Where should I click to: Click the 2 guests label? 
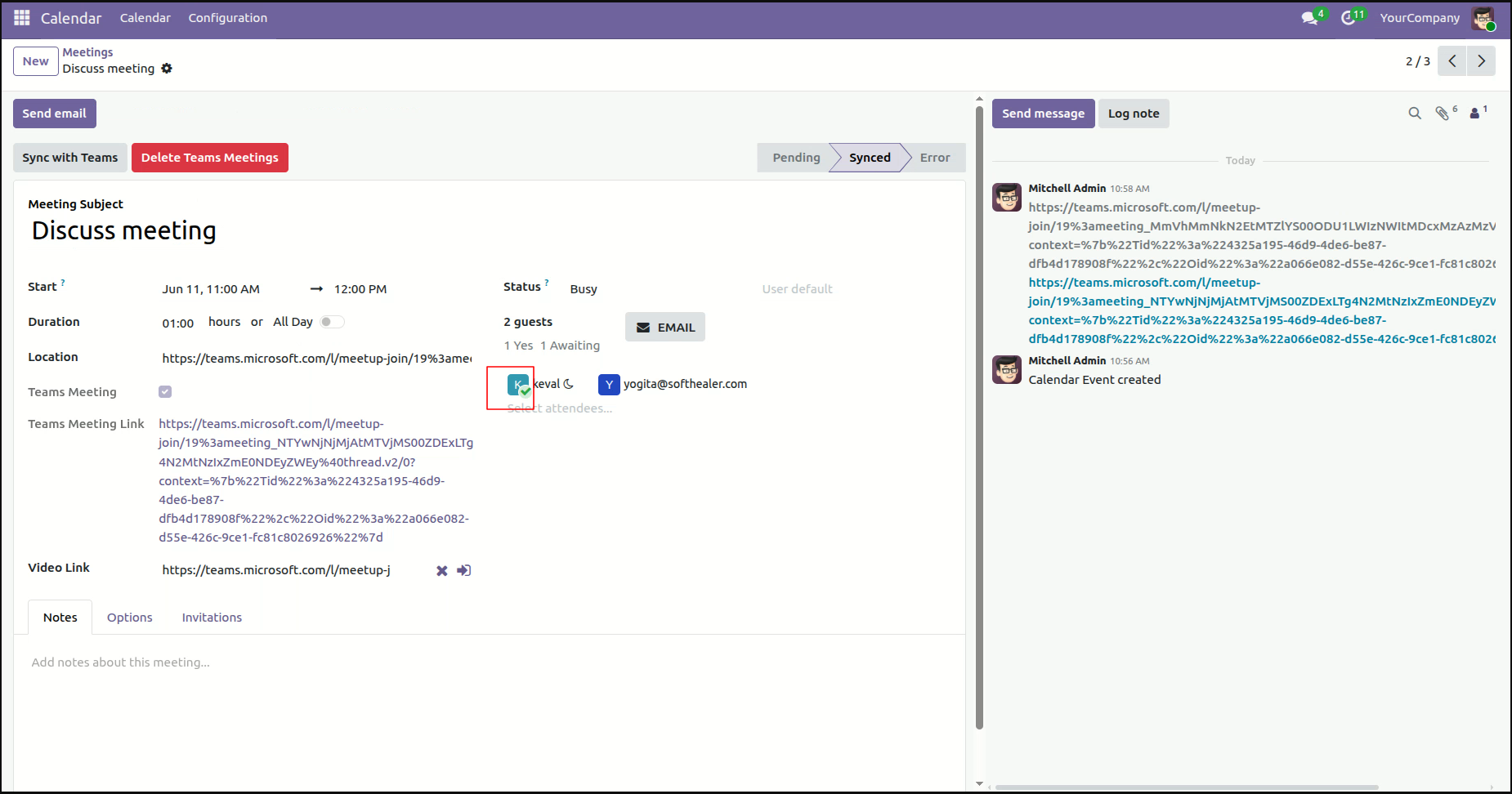[528, 322]
